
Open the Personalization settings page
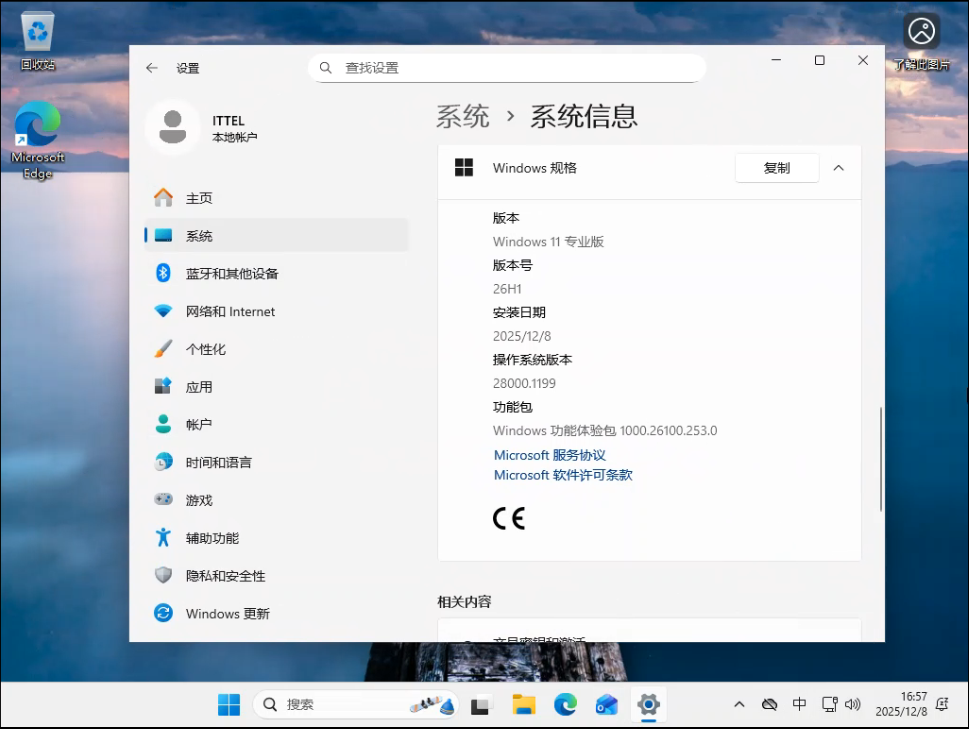205,349
